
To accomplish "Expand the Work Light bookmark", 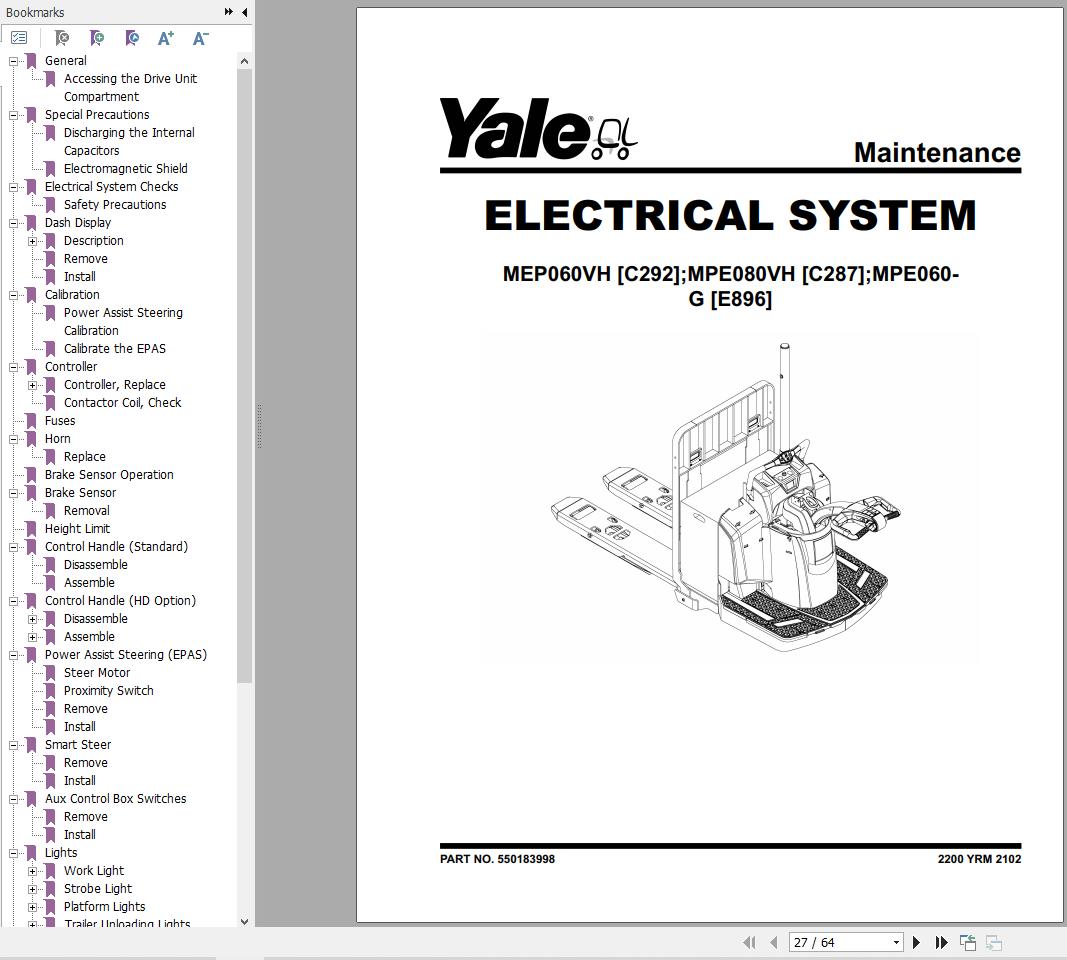I will point(32,872).
